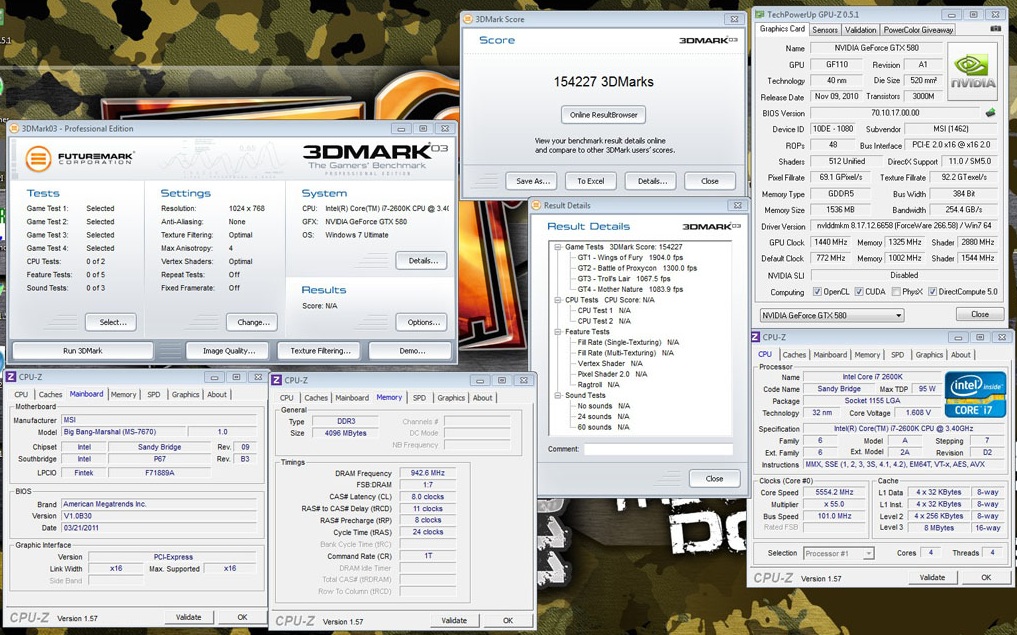Open Graphics tab in CPU-Z processor window

[929, 355]
